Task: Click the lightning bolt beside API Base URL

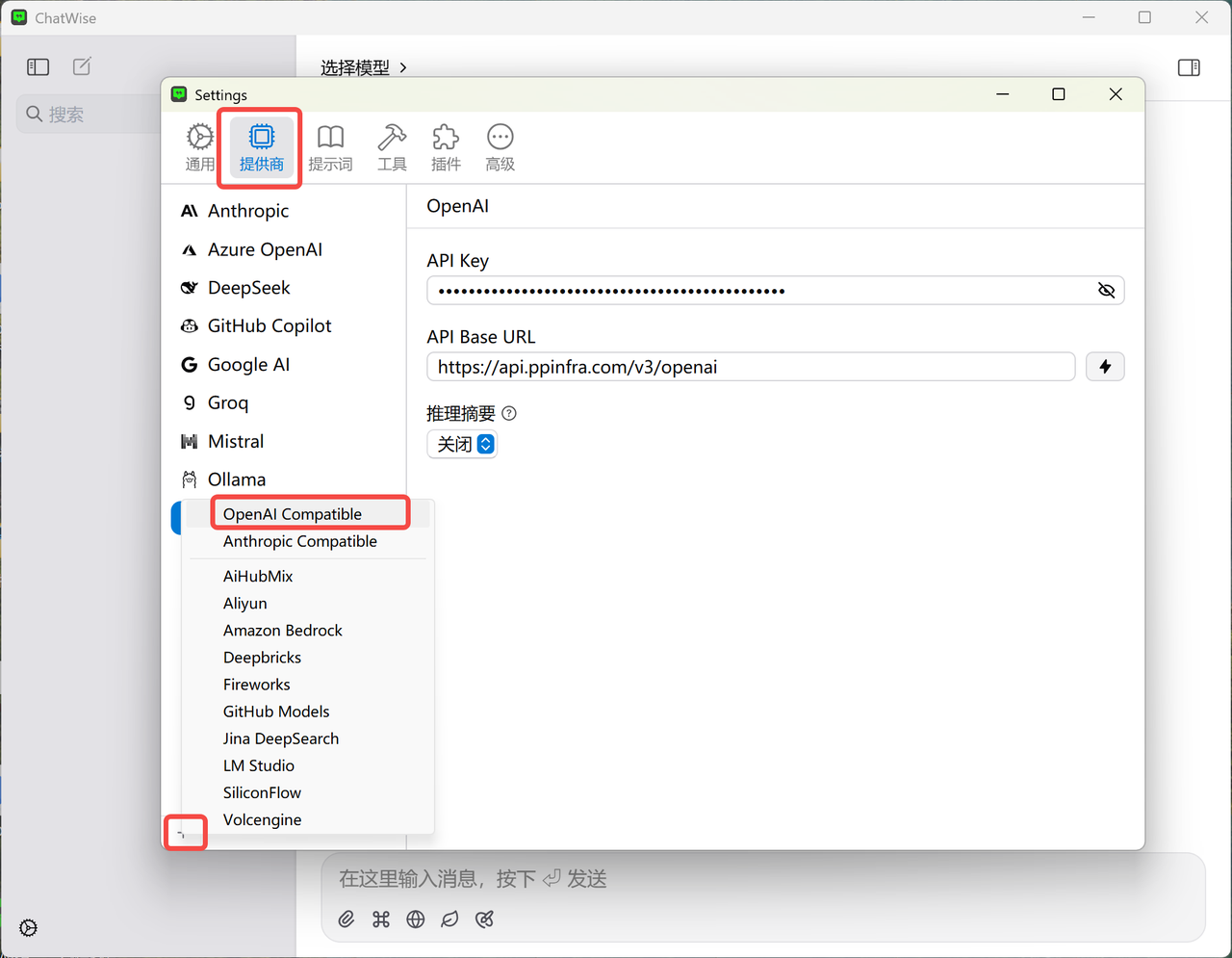Action: pos(1105,367)
